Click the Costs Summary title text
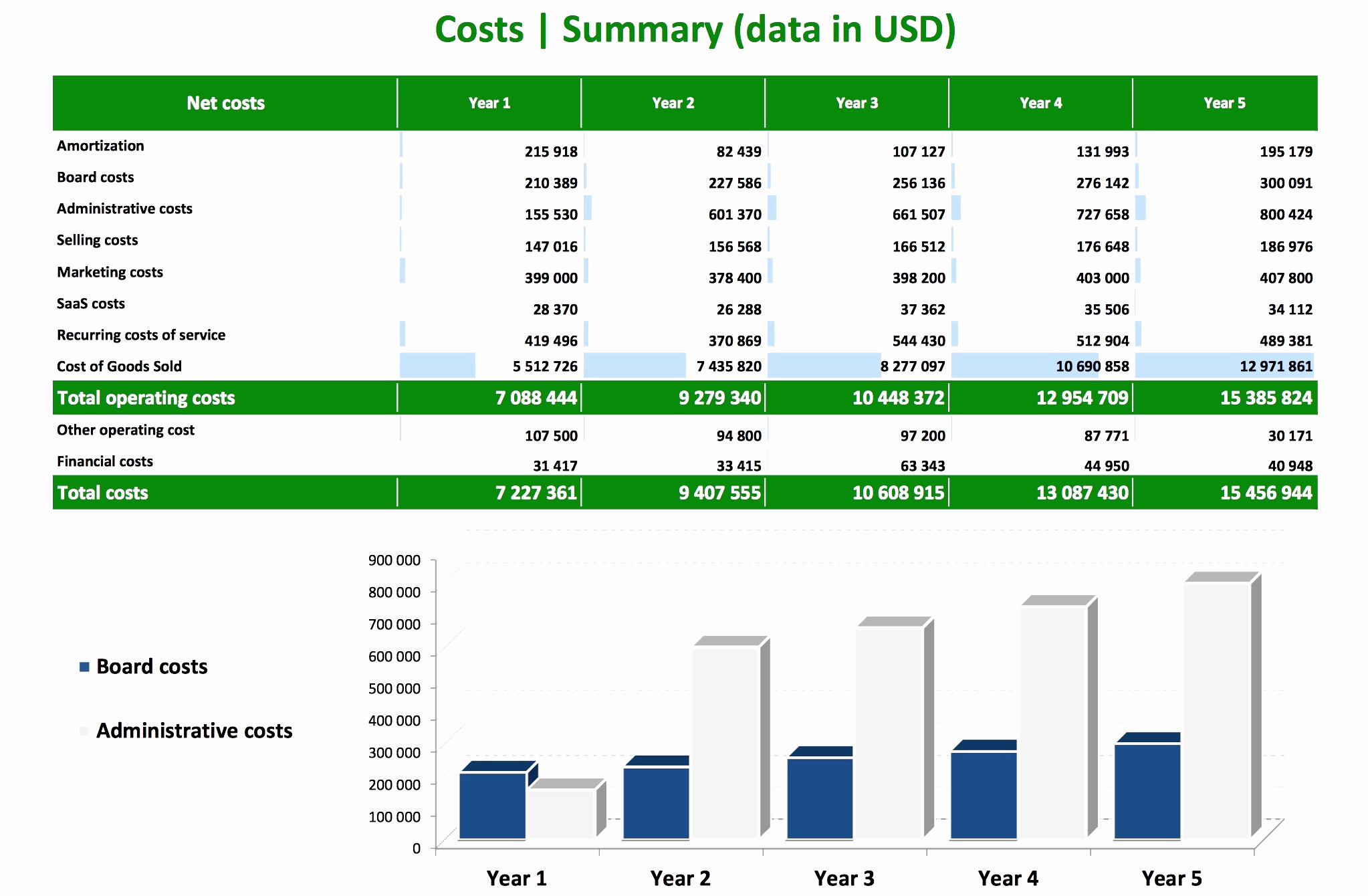Viewport: 1368px width, 896px height. click(695, 30)
